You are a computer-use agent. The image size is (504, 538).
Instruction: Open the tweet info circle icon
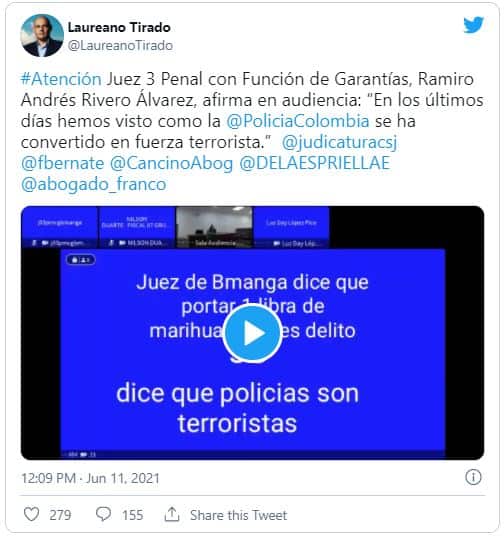[473, 477]
